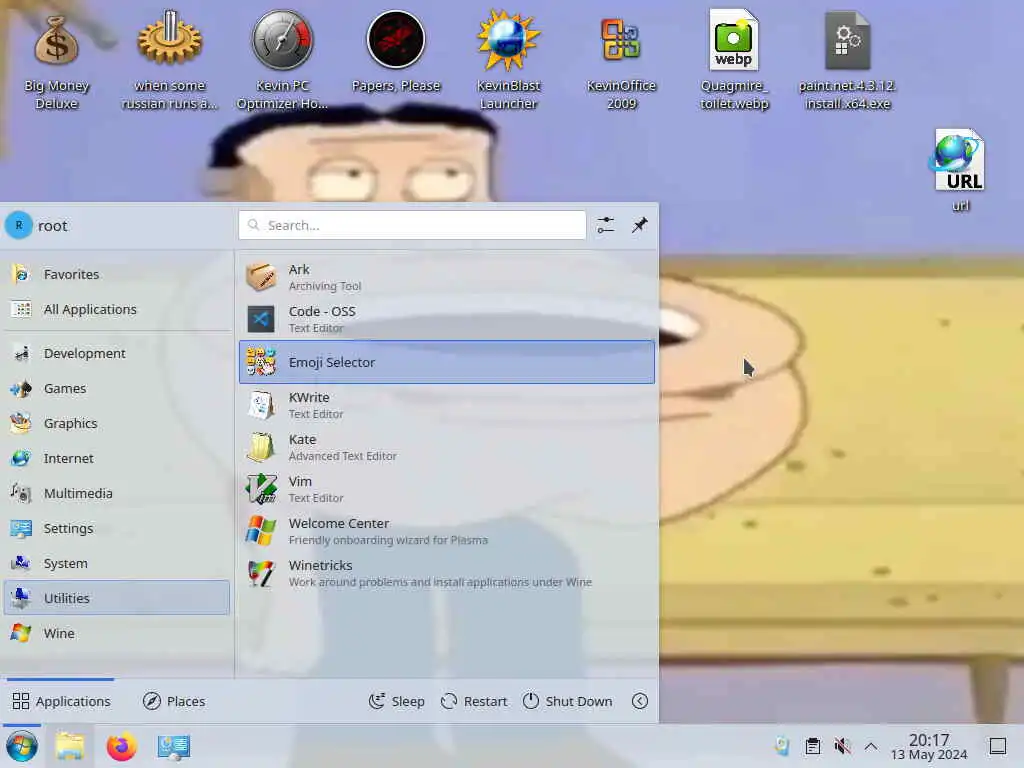Expand hidden system tray icons arrow
This screenshot has width=1024, height=768.
[x=871, y=746]
